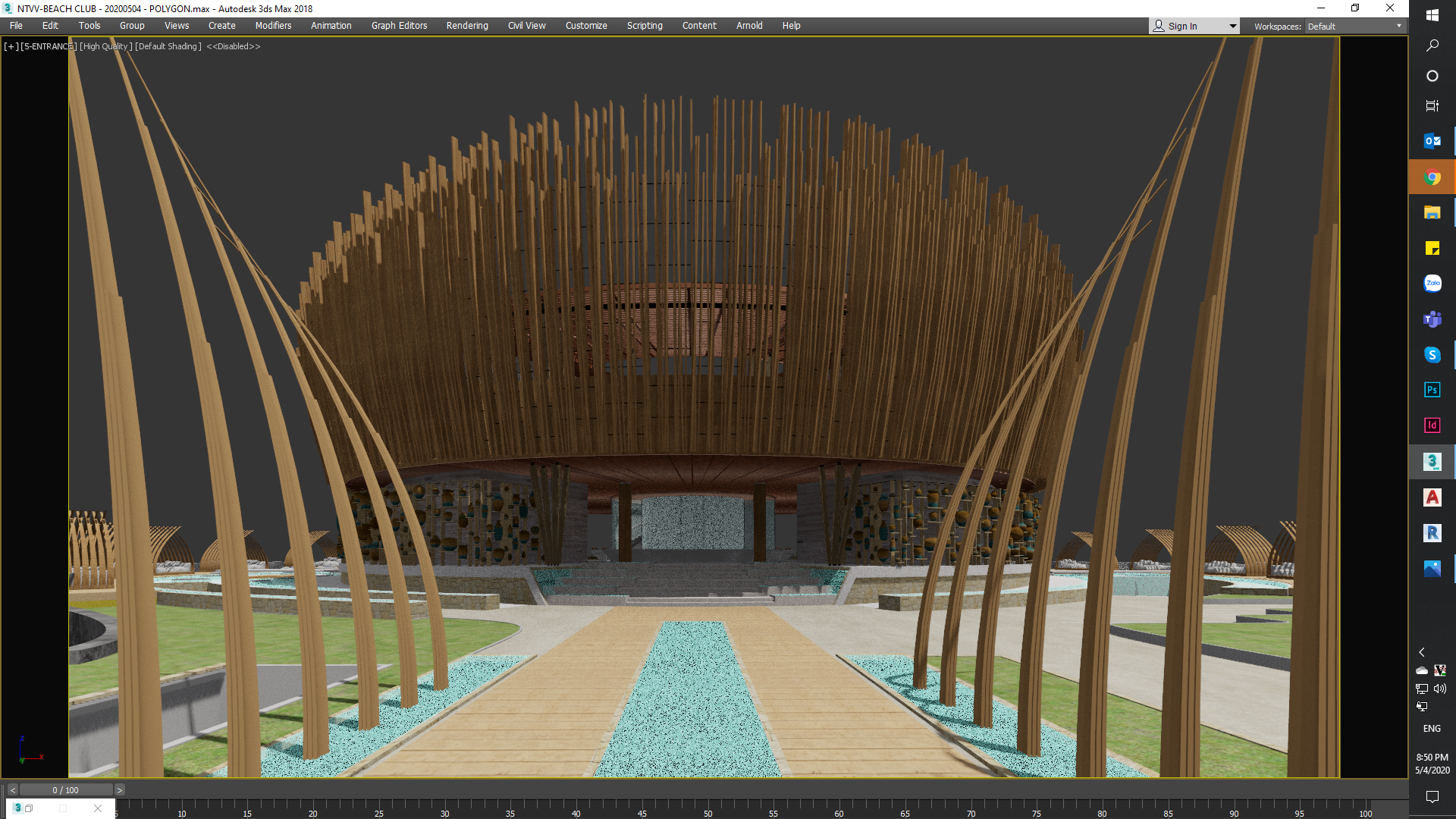
Task: Open the Rendering menu
Action: [466, 26]
